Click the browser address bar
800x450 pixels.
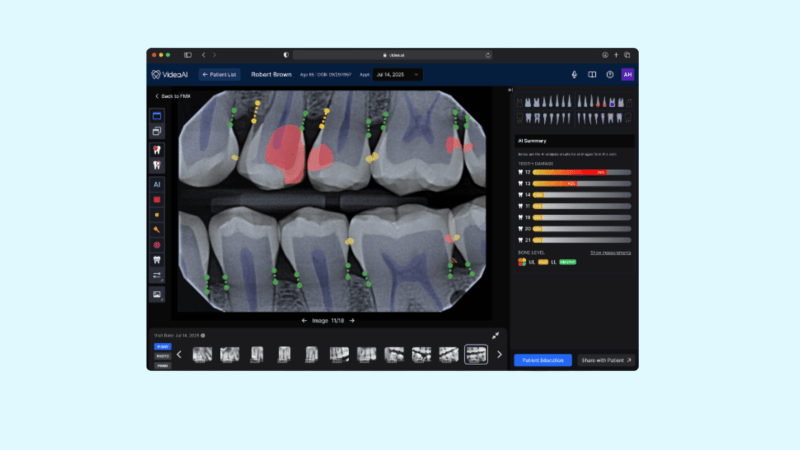coord(393,55)
